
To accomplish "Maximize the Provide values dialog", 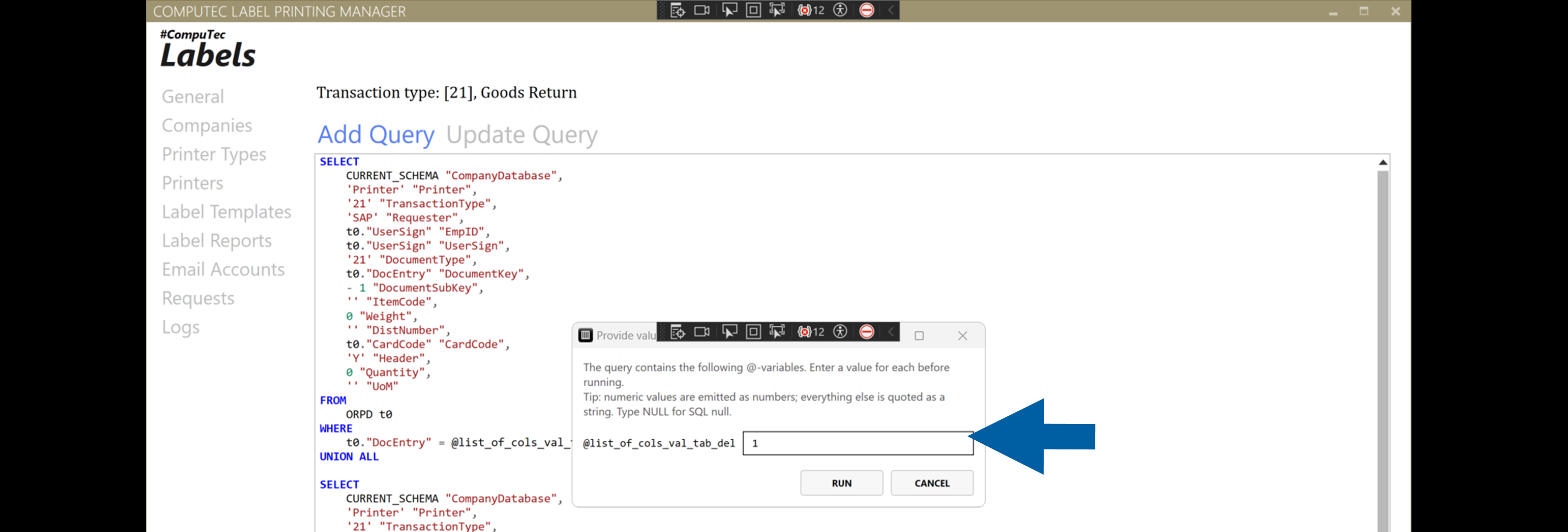I will (919, 336).
